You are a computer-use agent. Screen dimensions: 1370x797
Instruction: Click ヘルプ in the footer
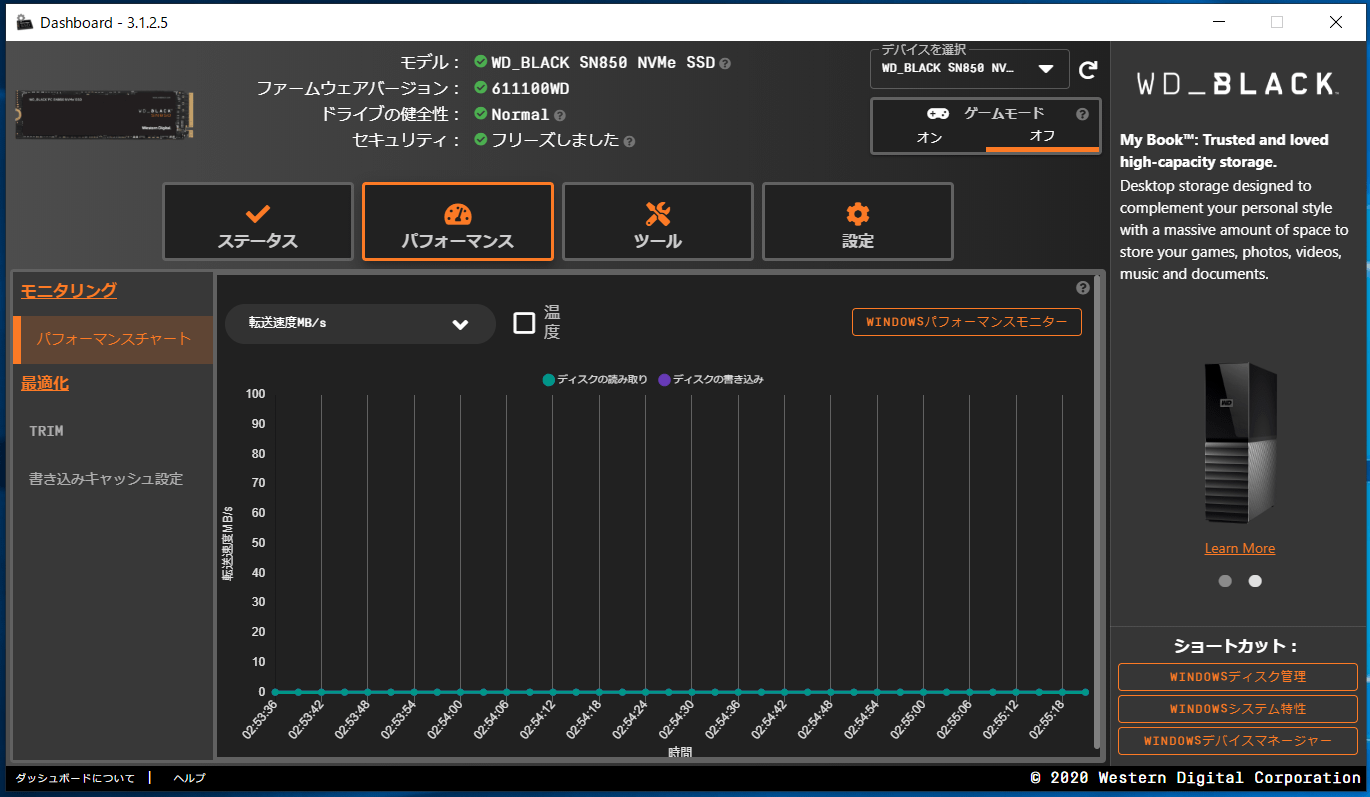189,778
